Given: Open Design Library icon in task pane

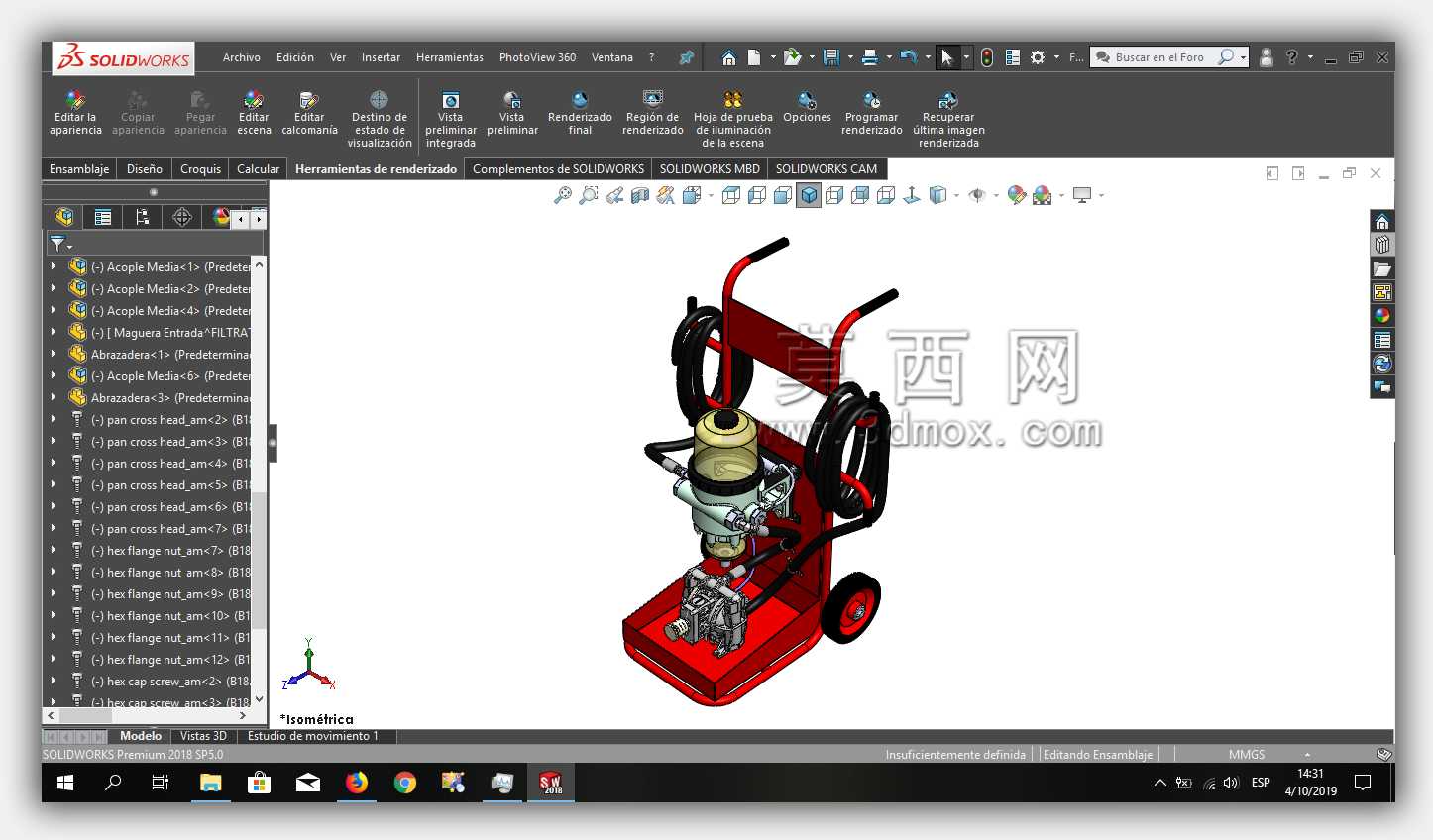Looking at the screenshot, I should [1382, 245].
